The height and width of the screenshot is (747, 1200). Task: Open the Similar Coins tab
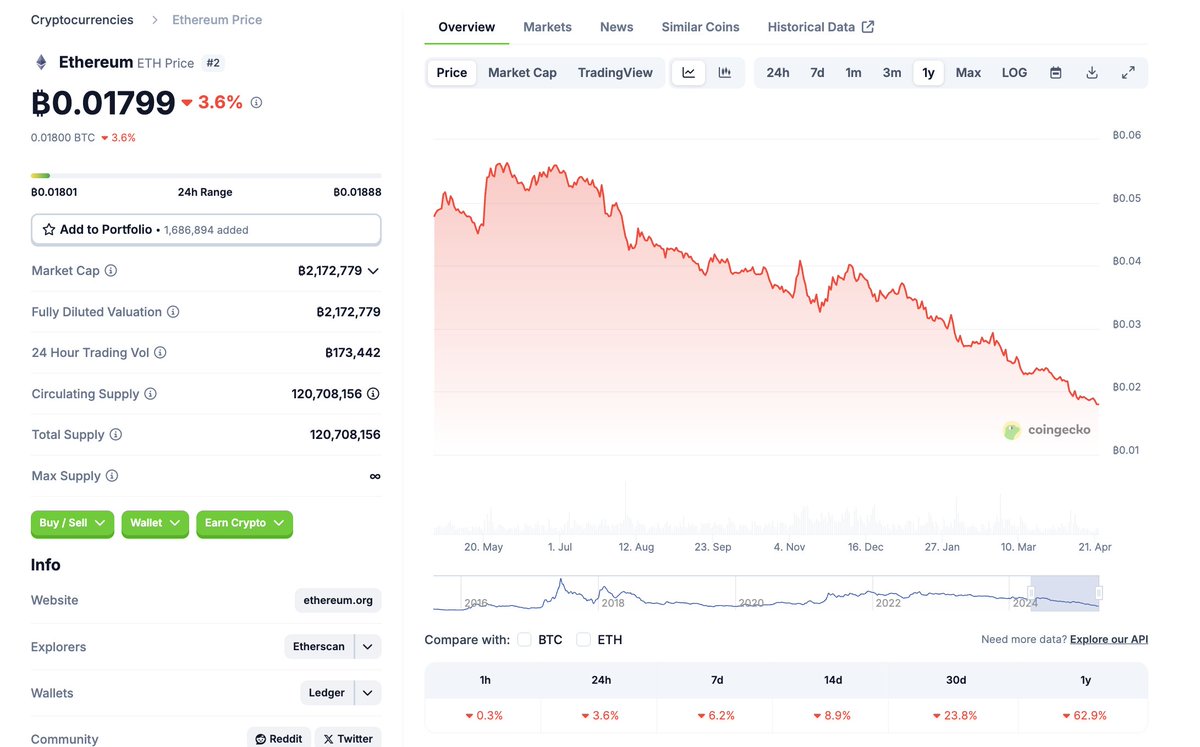(x=700, y=27)
